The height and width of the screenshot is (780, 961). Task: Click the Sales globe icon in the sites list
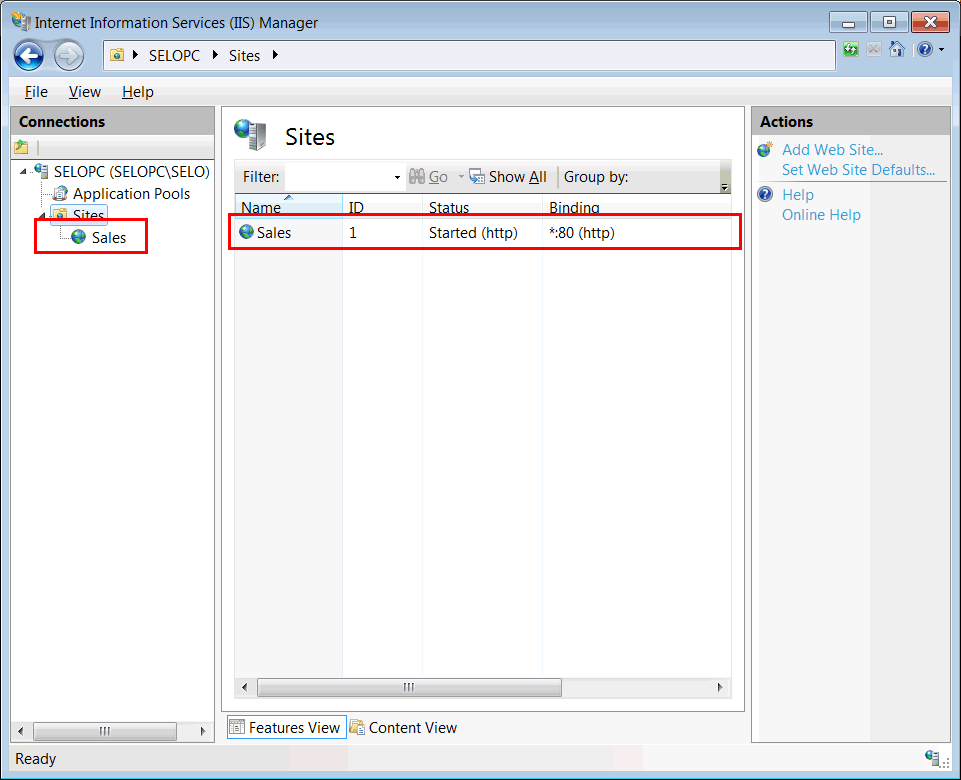(246, 232)
